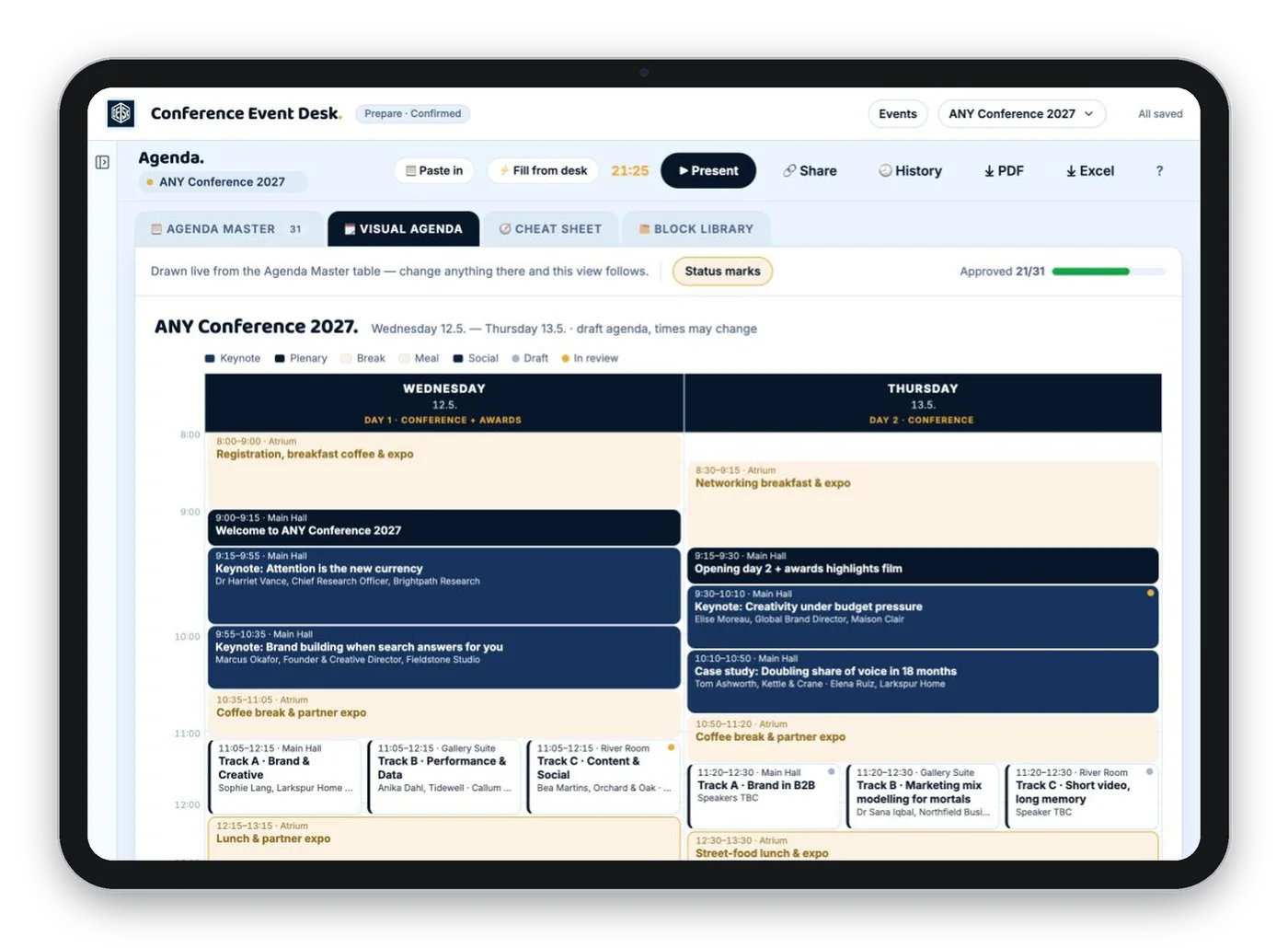Click the Prepare · Confirmed status badge

point(412,113)
